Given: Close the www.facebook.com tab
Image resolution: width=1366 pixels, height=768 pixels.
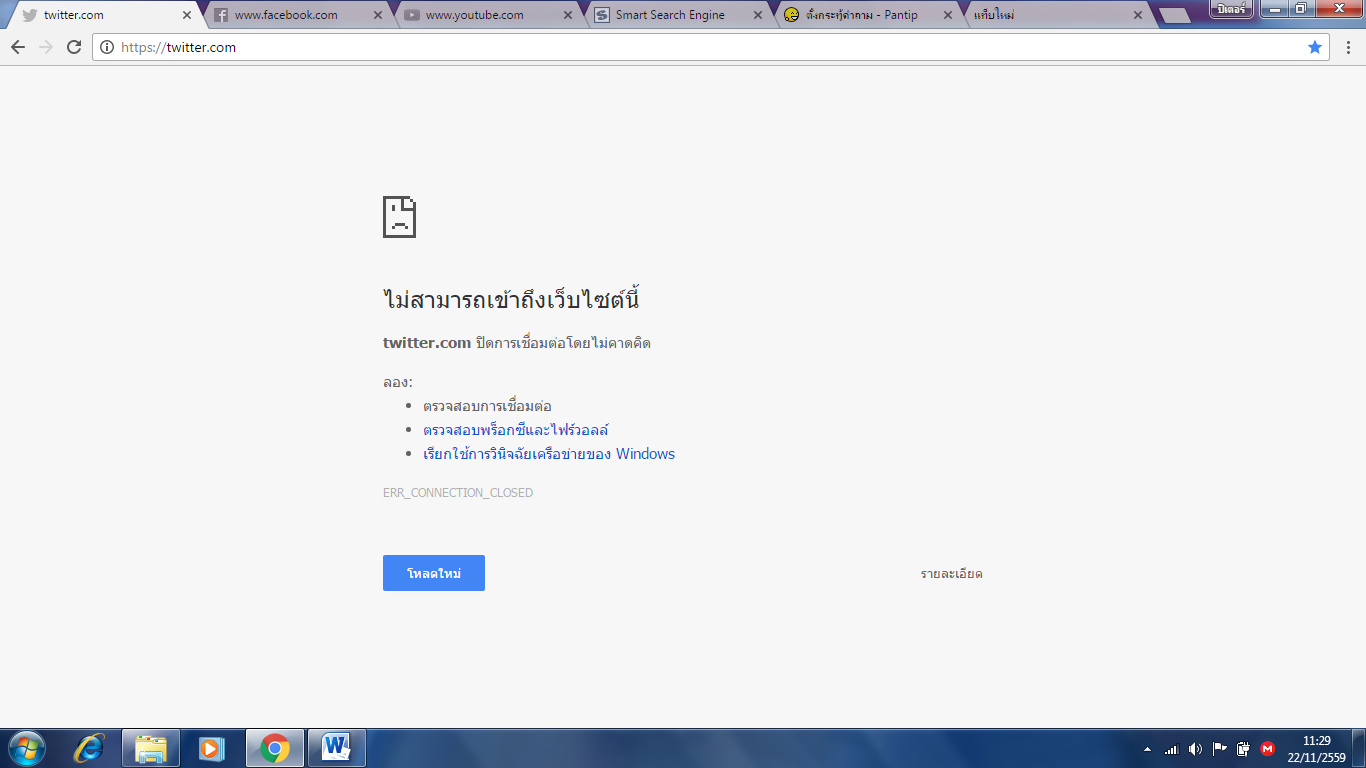Looking at the screenshot, I should click(x=378, y=15).
